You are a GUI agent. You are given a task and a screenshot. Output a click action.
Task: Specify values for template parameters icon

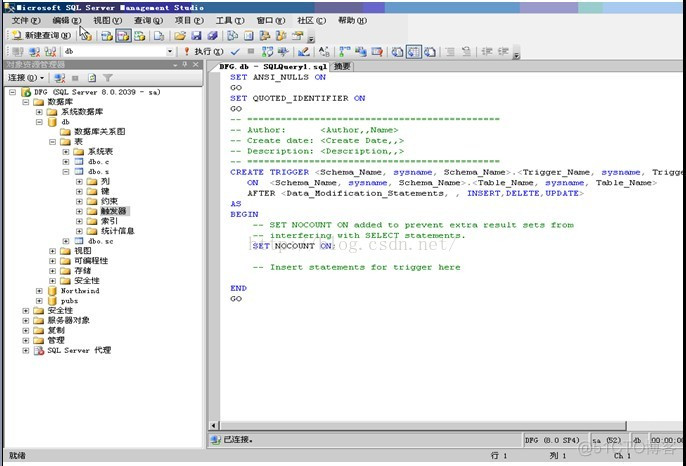(324, 52)
